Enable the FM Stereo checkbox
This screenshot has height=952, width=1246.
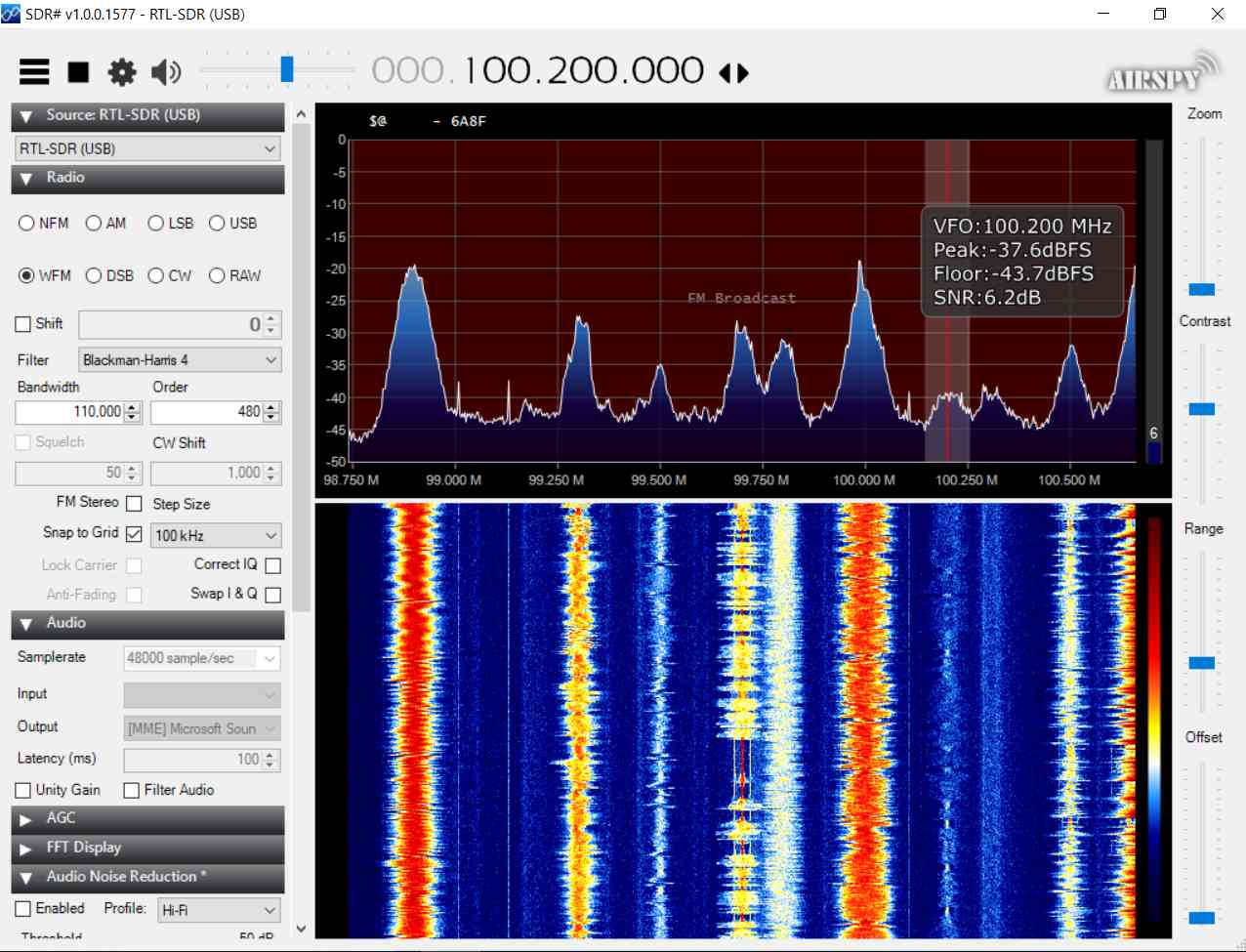coord(135,504)
